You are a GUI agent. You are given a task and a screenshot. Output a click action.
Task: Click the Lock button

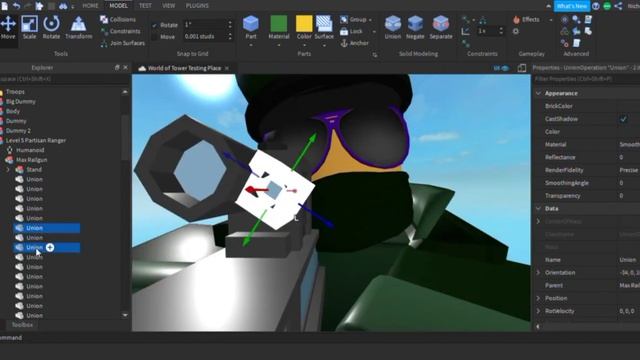click(351, 31)
